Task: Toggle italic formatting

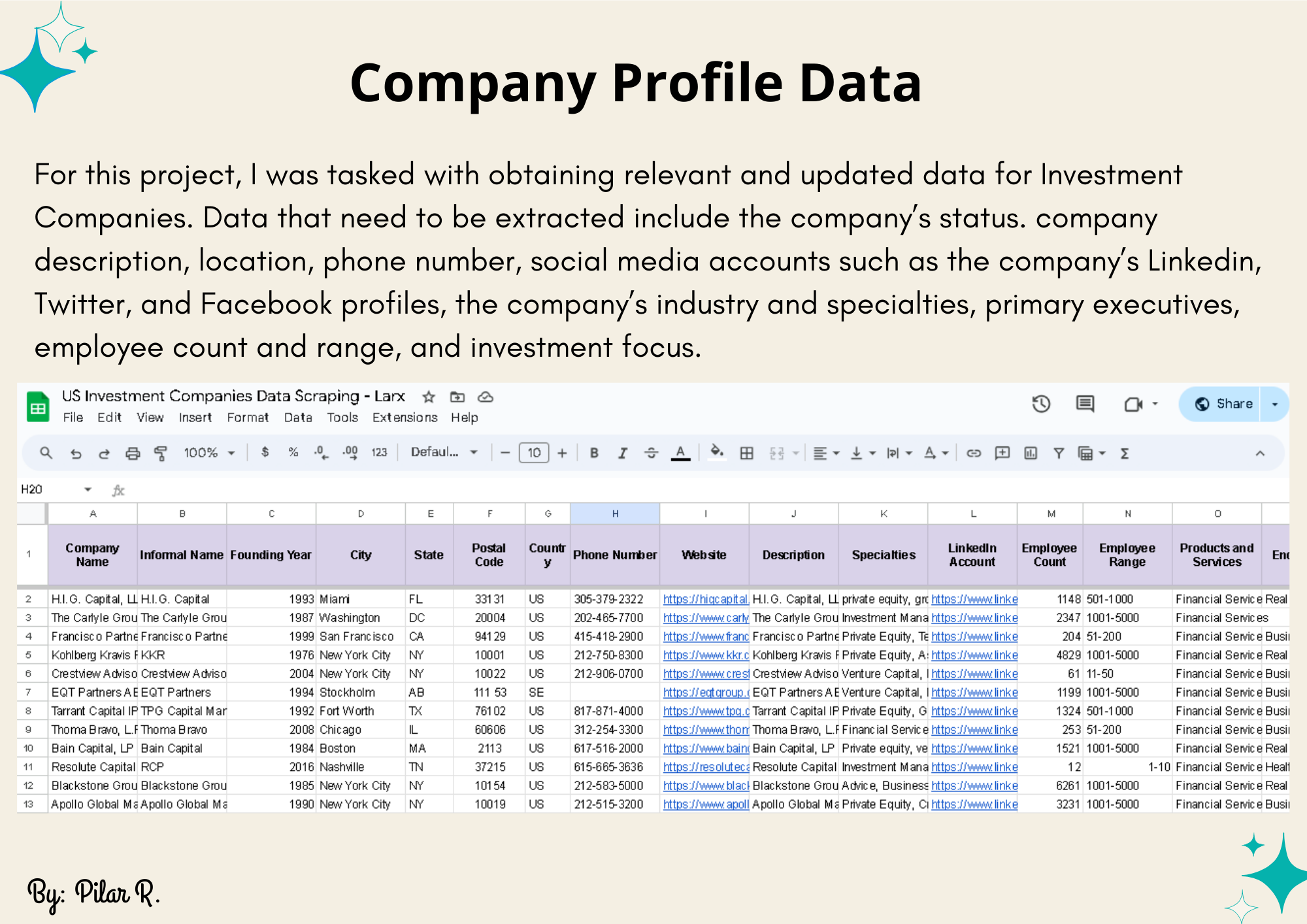Action: click(623, 453)
